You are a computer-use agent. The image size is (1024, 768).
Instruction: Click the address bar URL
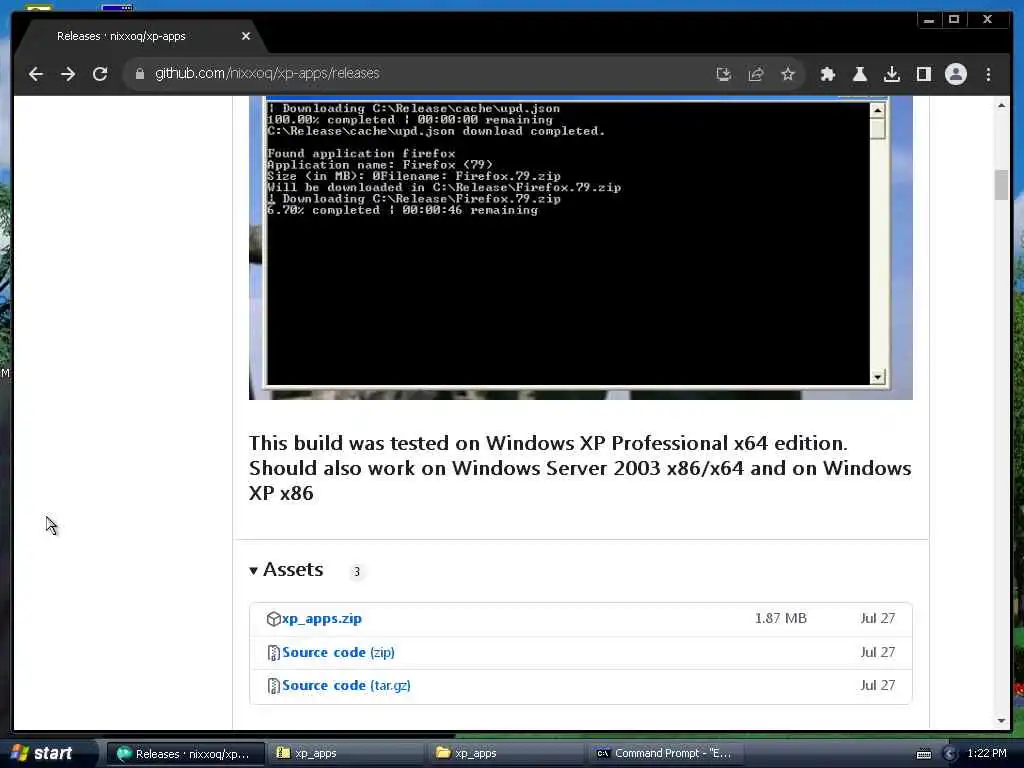click(x=267, y=73)
